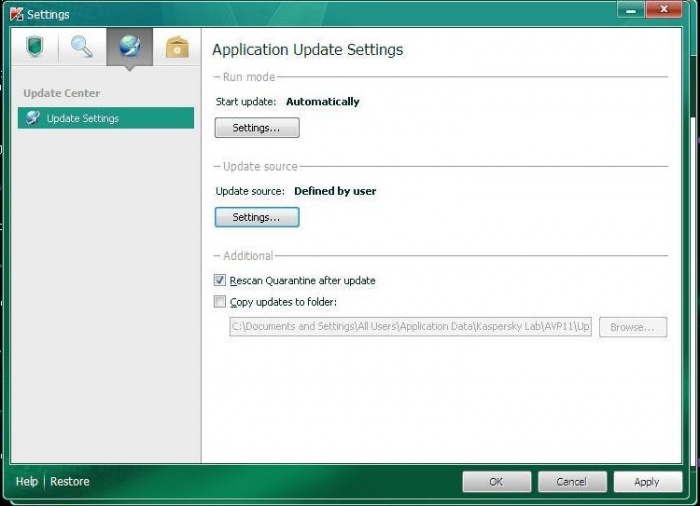The height and width of the screenshot is (506, 700).
Task: Click the Apply button
Action: pyautogui.click(x=647, y=482)
